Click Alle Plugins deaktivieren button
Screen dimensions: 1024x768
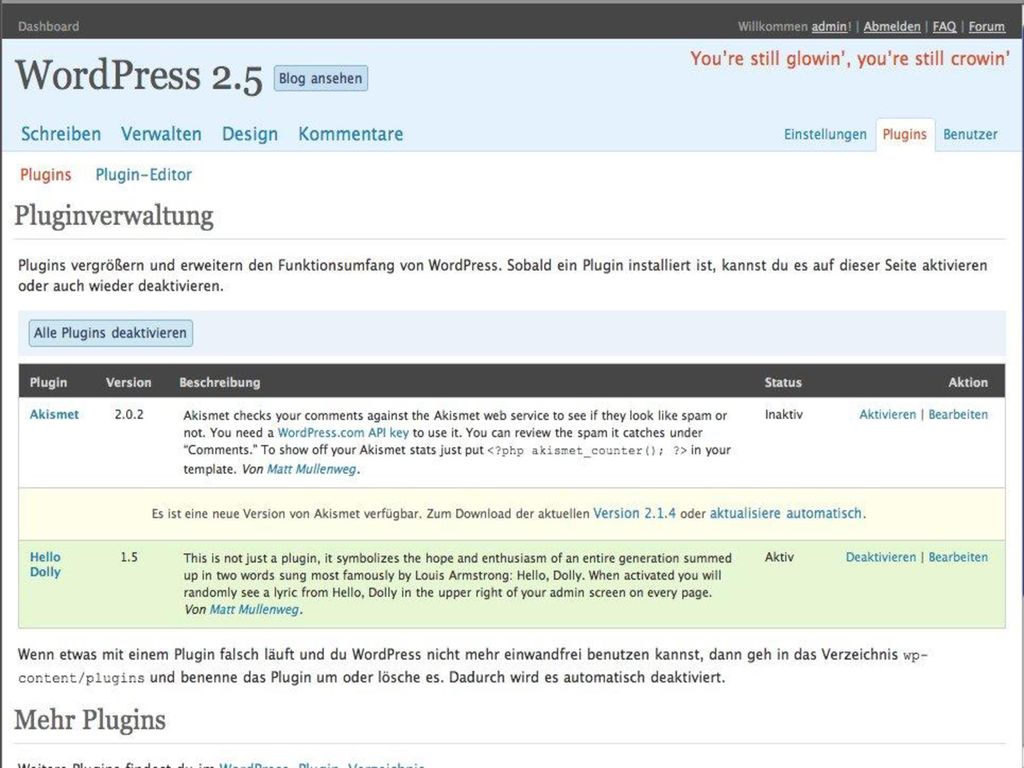tap(110, 333)
